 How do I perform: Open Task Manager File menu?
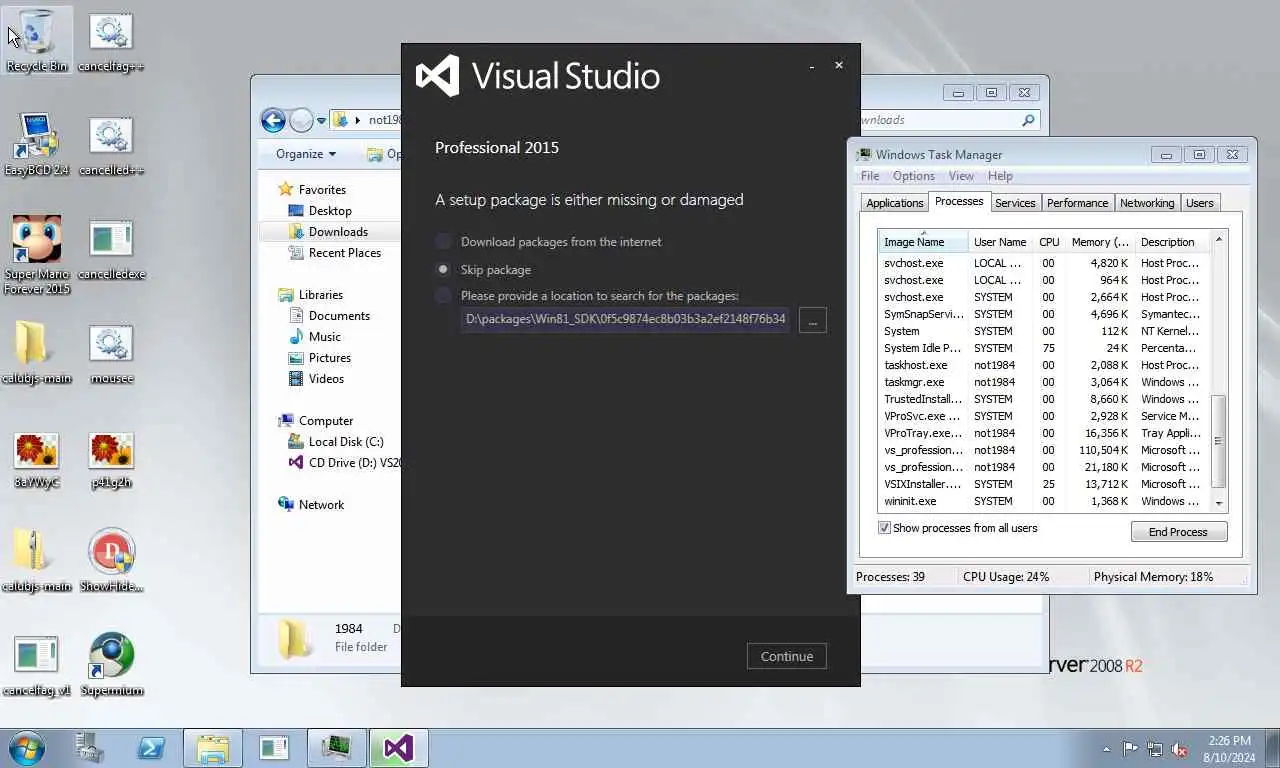[870, 176]
